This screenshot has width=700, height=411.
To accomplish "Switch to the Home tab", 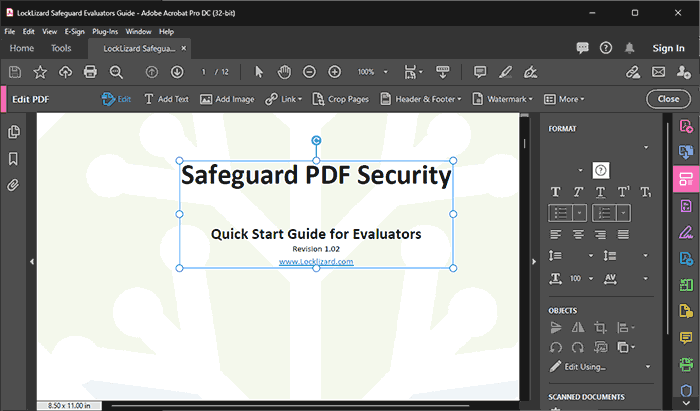I will tap(21, 48).
